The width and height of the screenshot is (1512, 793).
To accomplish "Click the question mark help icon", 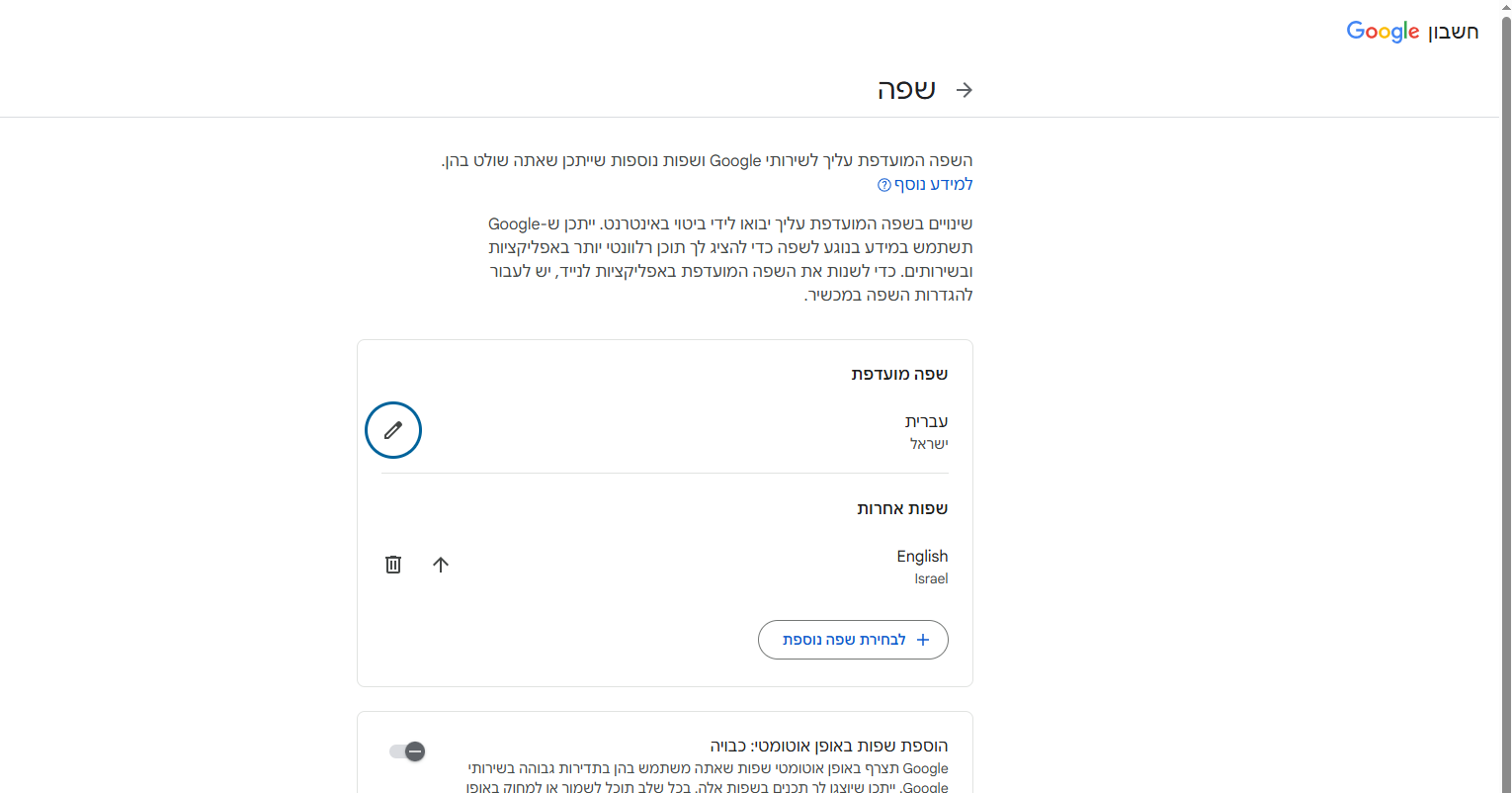I will point(884,185).
